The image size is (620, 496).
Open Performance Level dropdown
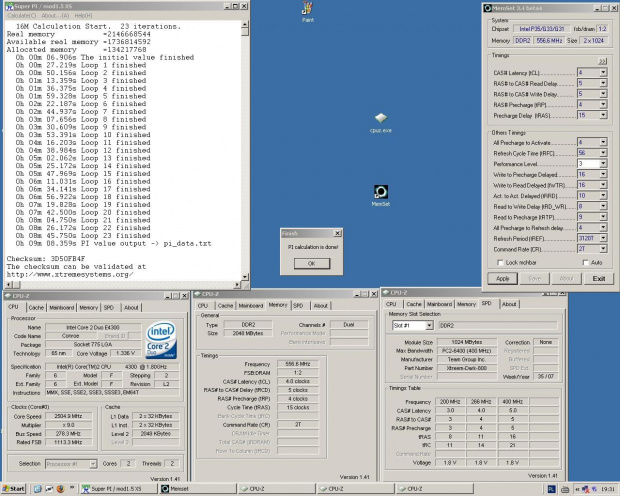coord(603,163)
